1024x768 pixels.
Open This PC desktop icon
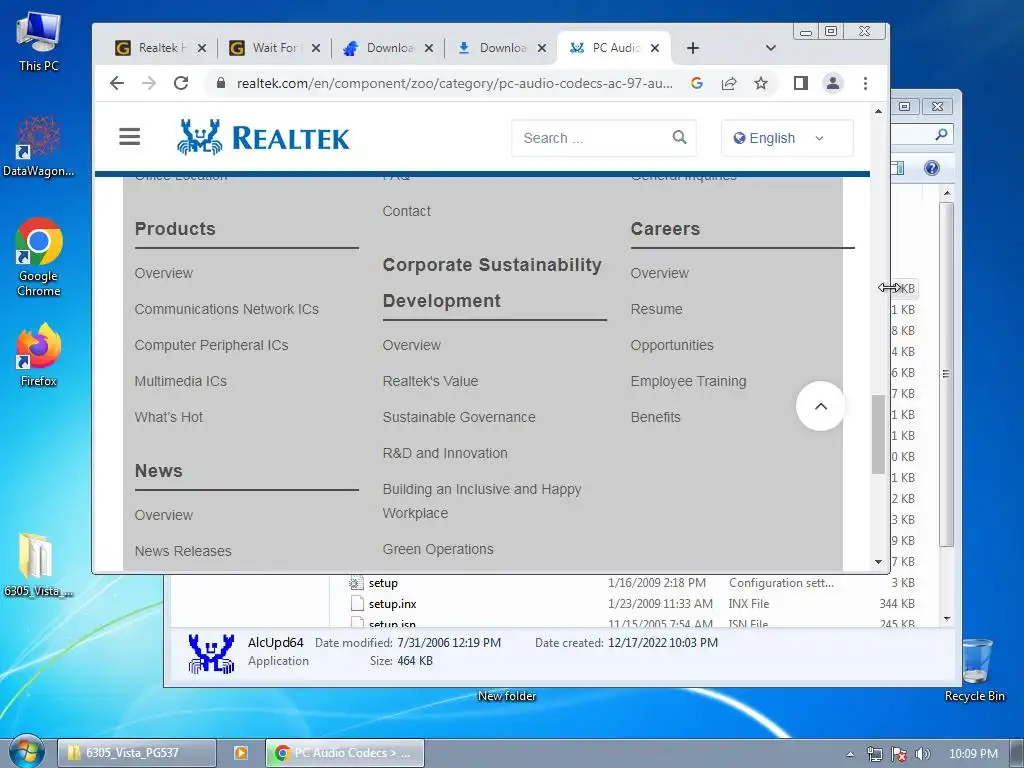[39, 42]
